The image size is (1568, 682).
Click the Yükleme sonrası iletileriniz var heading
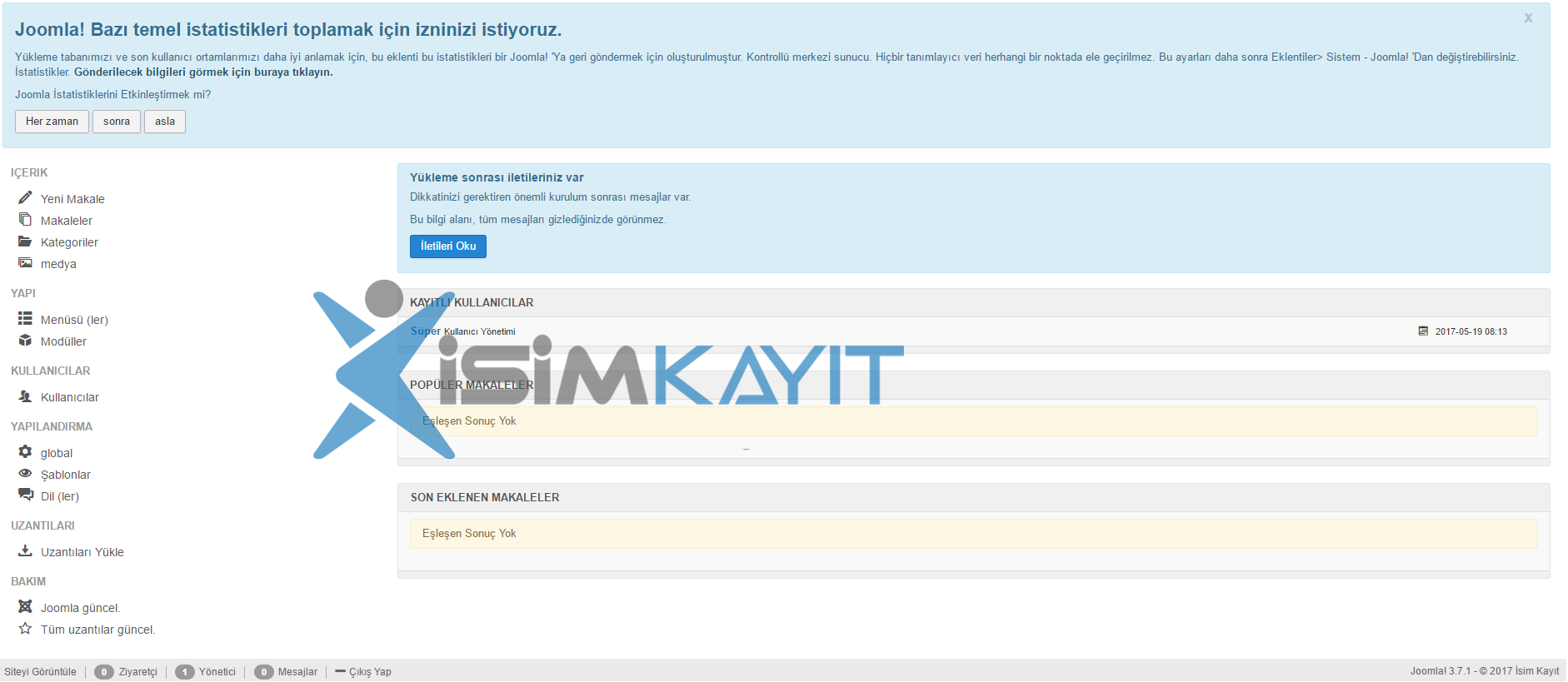tap(497, 177)
